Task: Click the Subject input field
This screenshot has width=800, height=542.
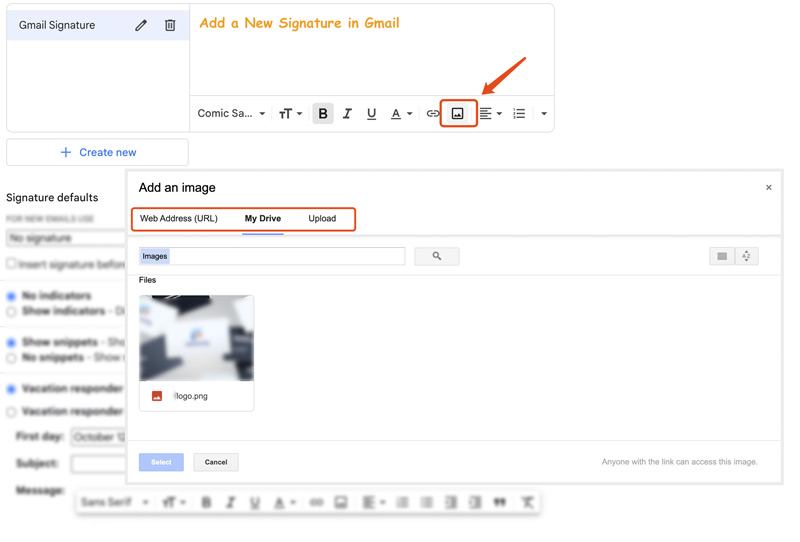Action: tap(98, 464)
